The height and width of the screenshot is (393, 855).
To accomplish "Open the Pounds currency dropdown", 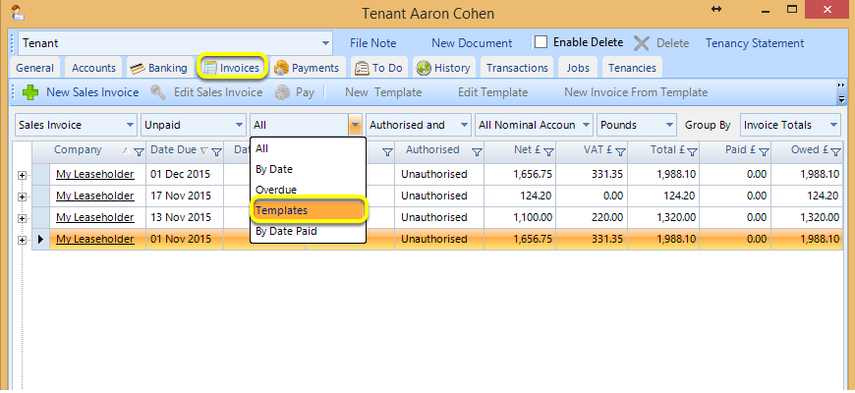I will click(670, 125).
